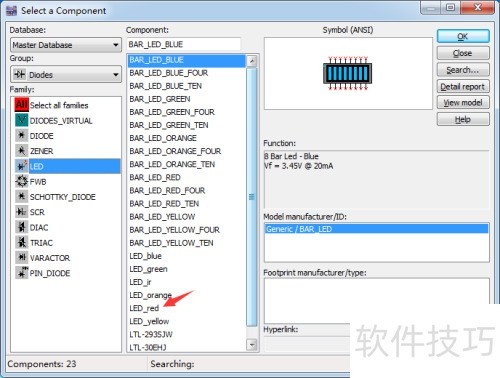Select LTL-30EHJ component
The image size is (500, 378).
pyautogui.click(x=148, y=347)
